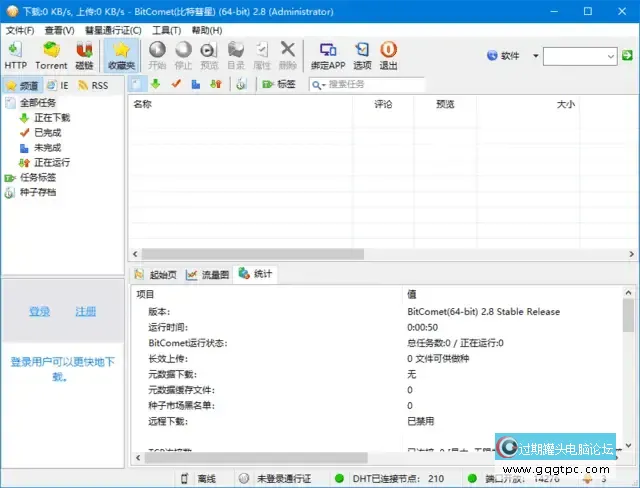Select 正在运行 in the task tree
This screenshot has height=488, width=640.
pyautogui.click(x=52, y=162)
